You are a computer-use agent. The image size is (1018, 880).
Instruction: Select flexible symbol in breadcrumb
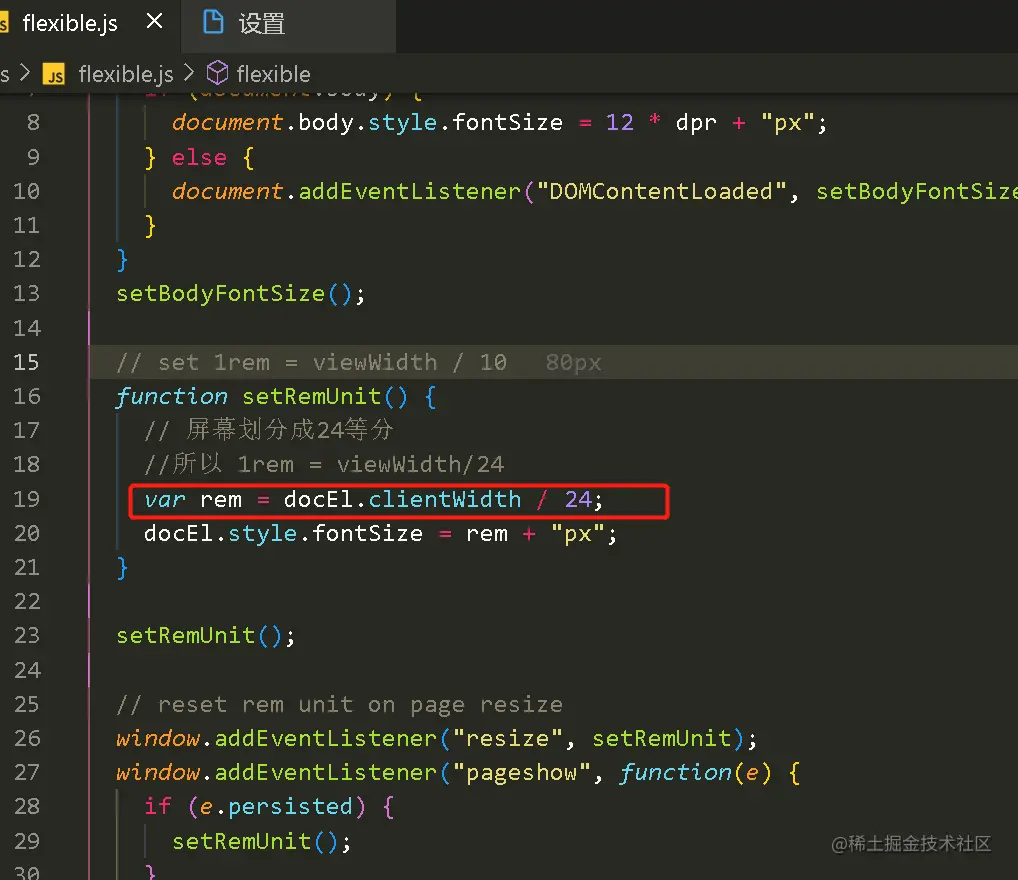273,74
